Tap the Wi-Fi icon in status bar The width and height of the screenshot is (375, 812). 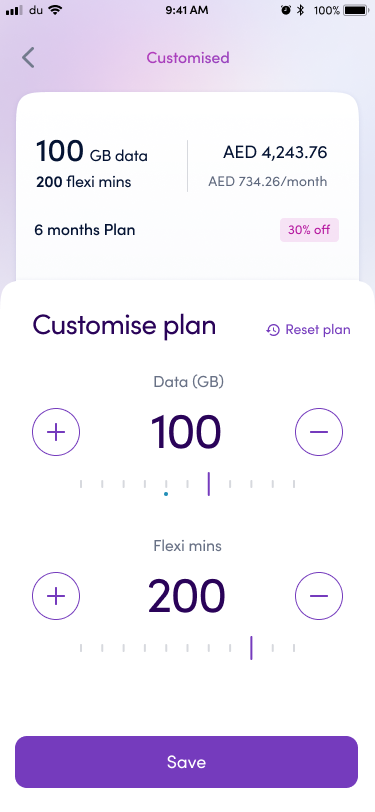[x=54, y=10]
